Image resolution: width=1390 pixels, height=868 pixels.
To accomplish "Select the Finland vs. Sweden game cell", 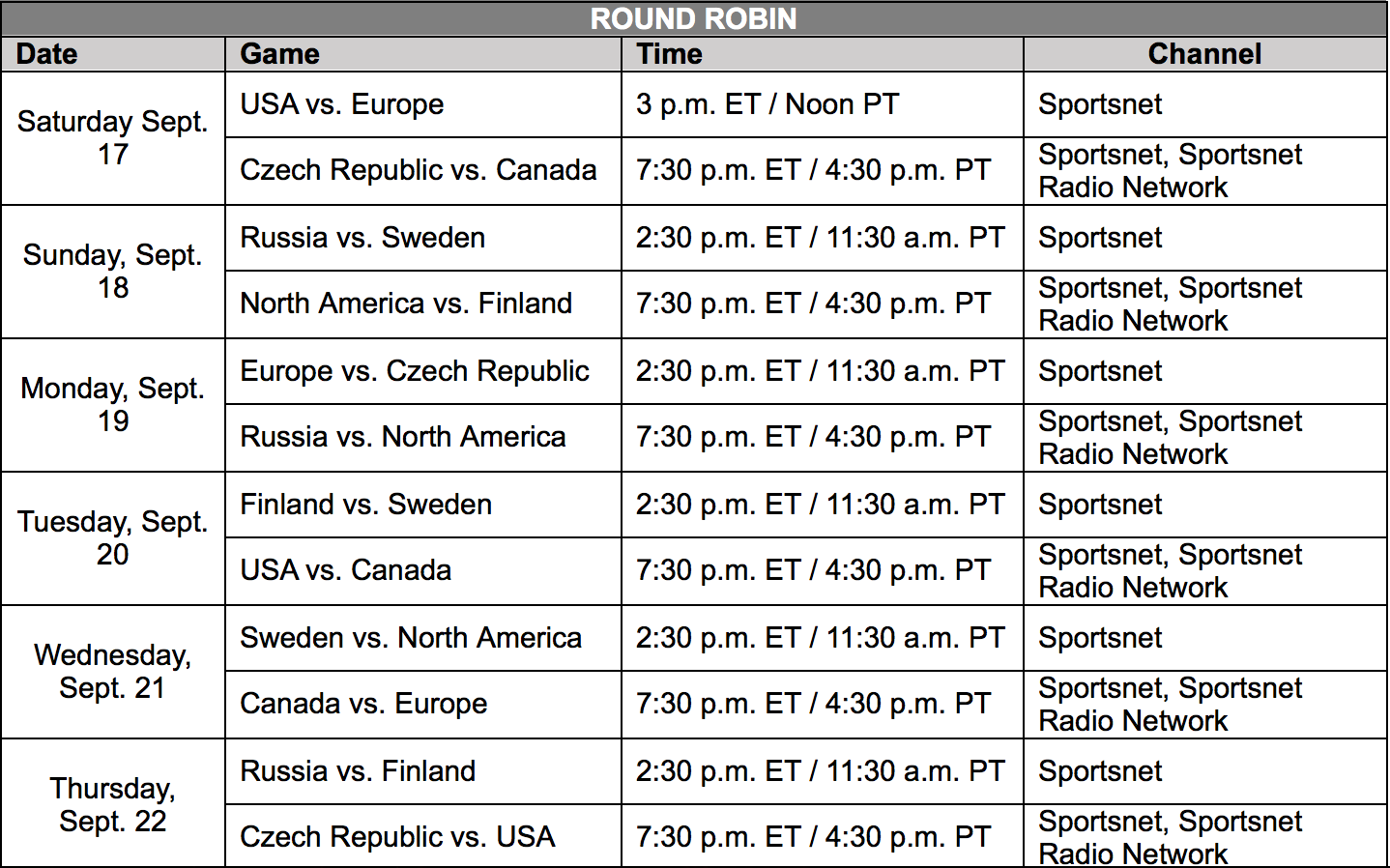I will (423, 505).
